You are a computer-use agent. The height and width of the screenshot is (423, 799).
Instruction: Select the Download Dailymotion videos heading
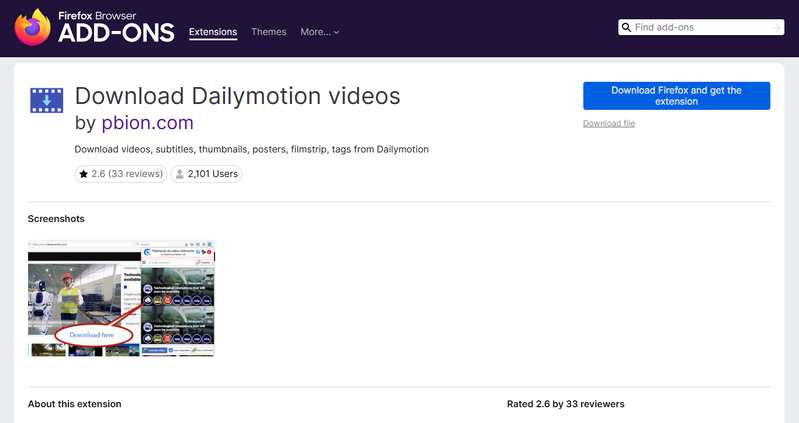(x=237, y=96)
